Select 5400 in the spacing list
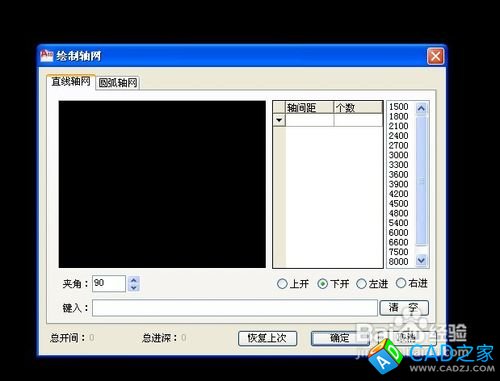This screenshot has width=500, height=381. coord(398,223)
